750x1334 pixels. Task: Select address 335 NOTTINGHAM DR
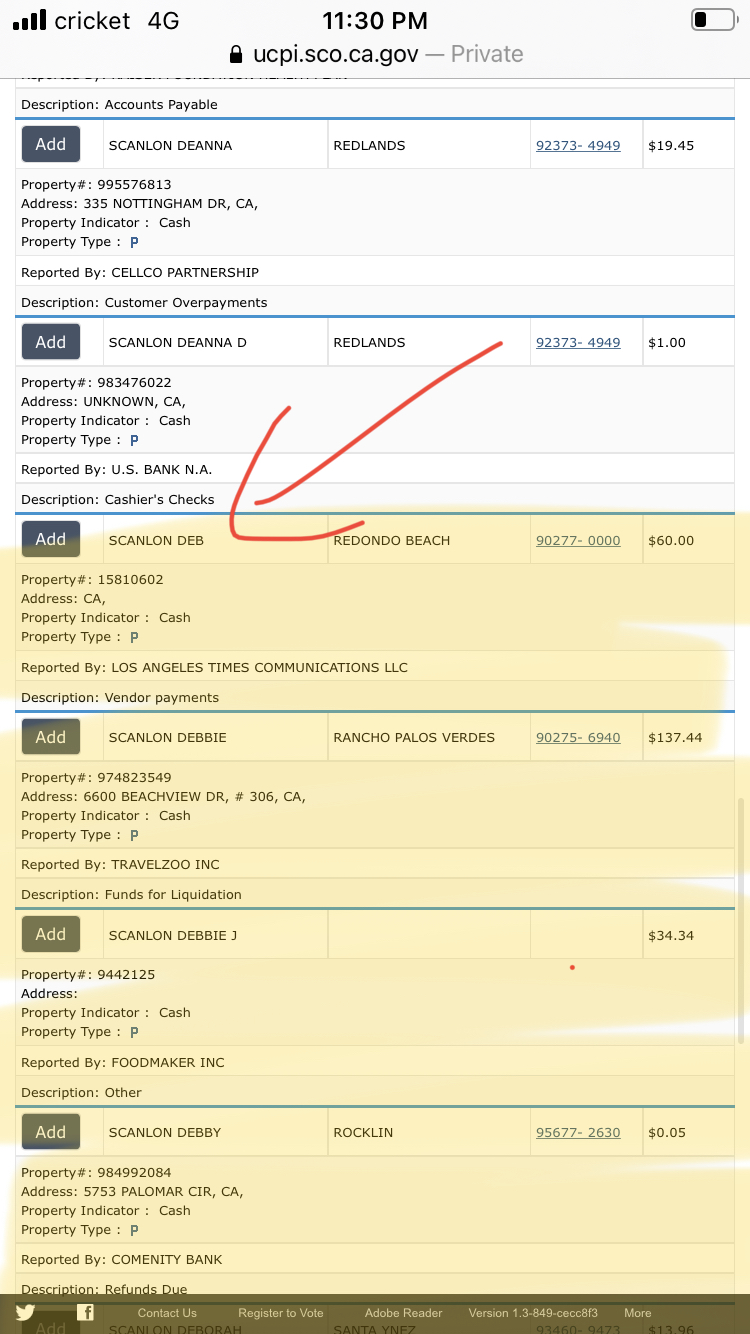pyautogui.click(x=158, y=203)
